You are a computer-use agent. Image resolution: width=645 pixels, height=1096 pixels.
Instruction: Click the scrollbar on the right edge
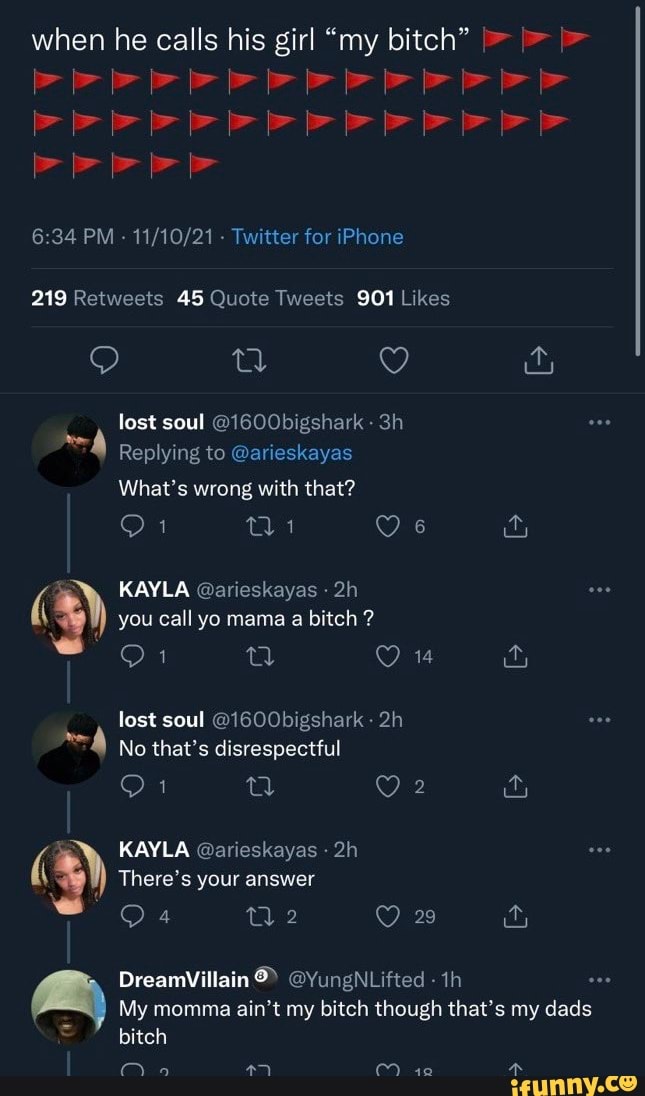click(x=638, y=180)
